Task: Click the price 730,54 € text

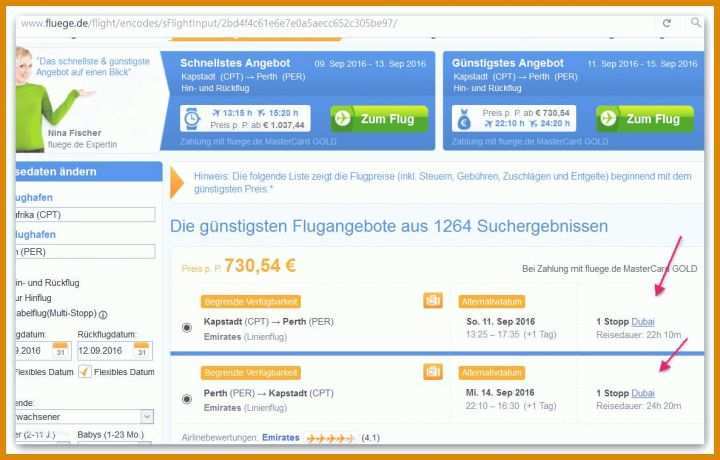Action: point(260,266)
